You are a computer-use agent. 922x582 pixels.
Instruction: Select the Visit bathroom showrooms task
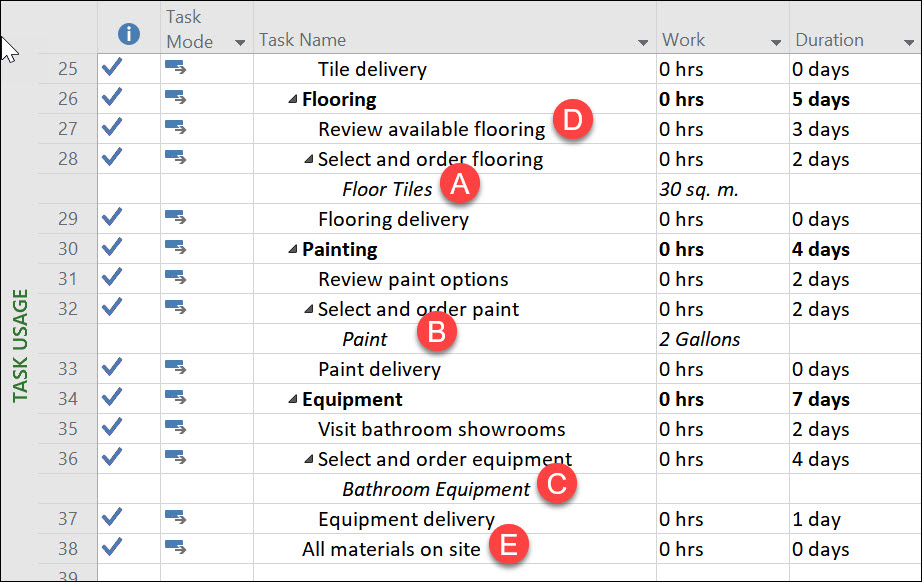(442, 429)
